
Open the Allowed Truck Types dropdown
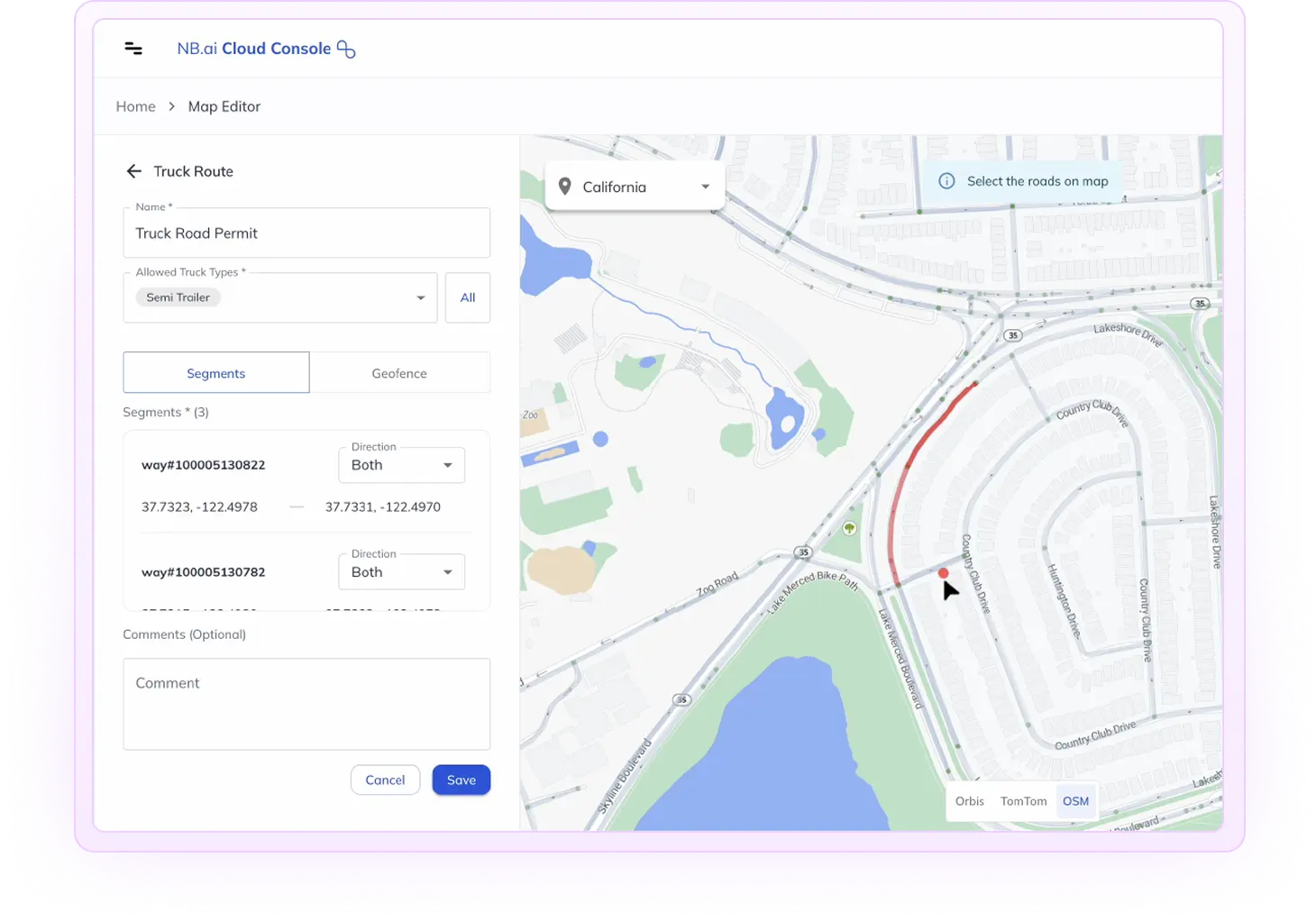[420, 298]
